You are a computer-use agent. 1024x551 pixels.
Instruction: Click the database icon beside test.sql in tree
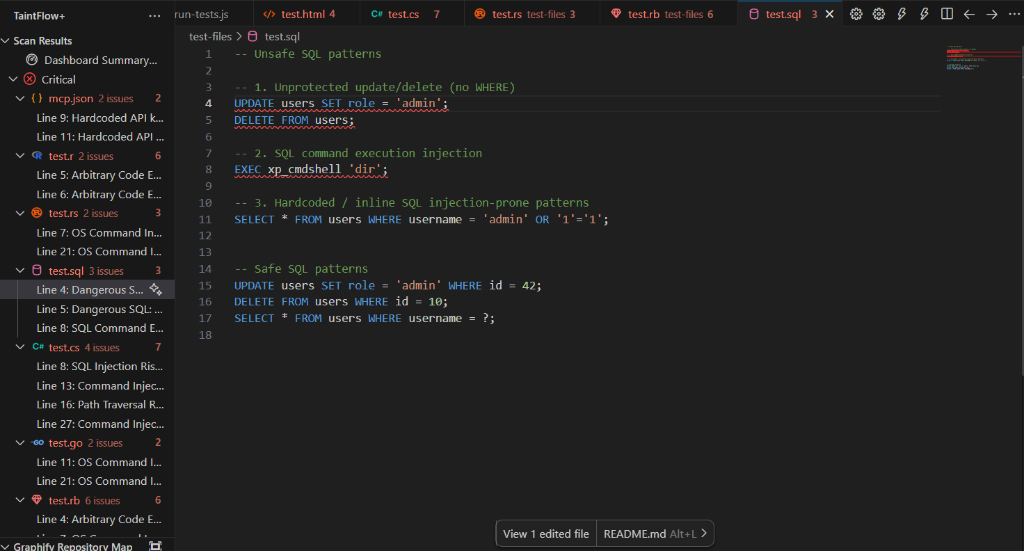pyautogui.click(x=37, y=270)
